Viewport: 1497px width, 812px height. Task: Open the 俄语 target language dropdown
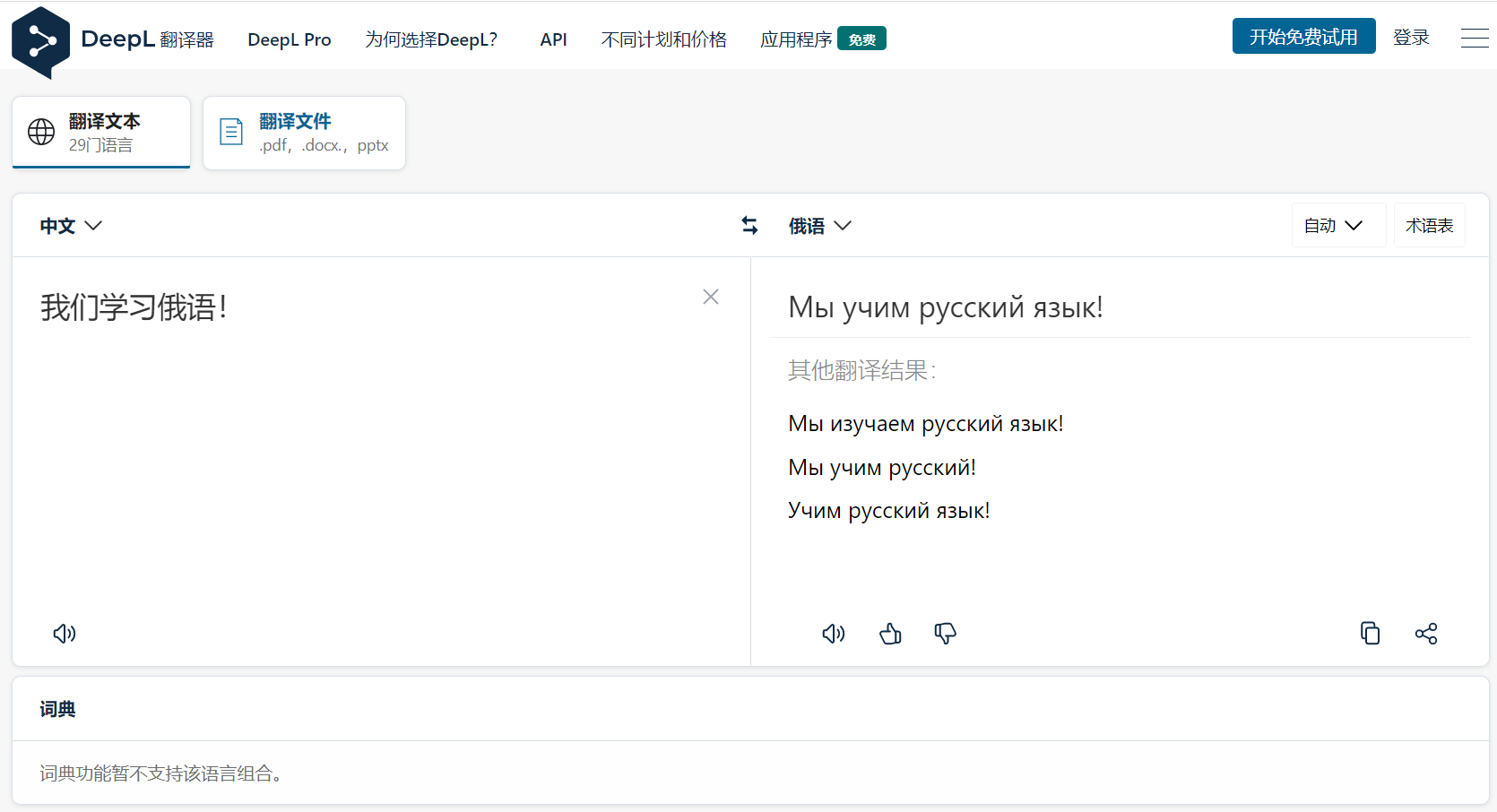pos(819,226)
